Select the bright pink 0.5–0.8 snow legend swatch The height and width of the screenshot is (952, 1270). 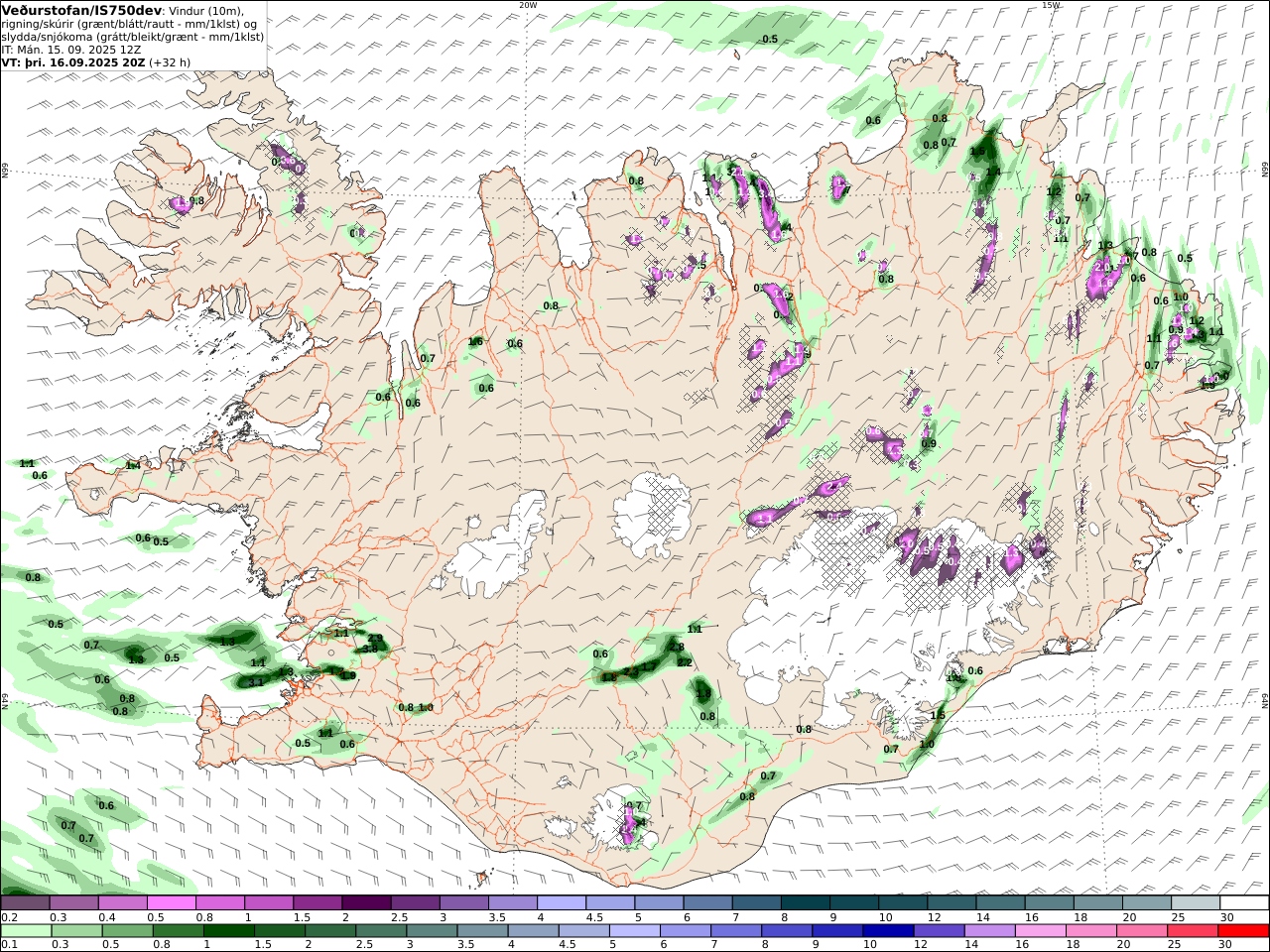(x=171, y=903)
